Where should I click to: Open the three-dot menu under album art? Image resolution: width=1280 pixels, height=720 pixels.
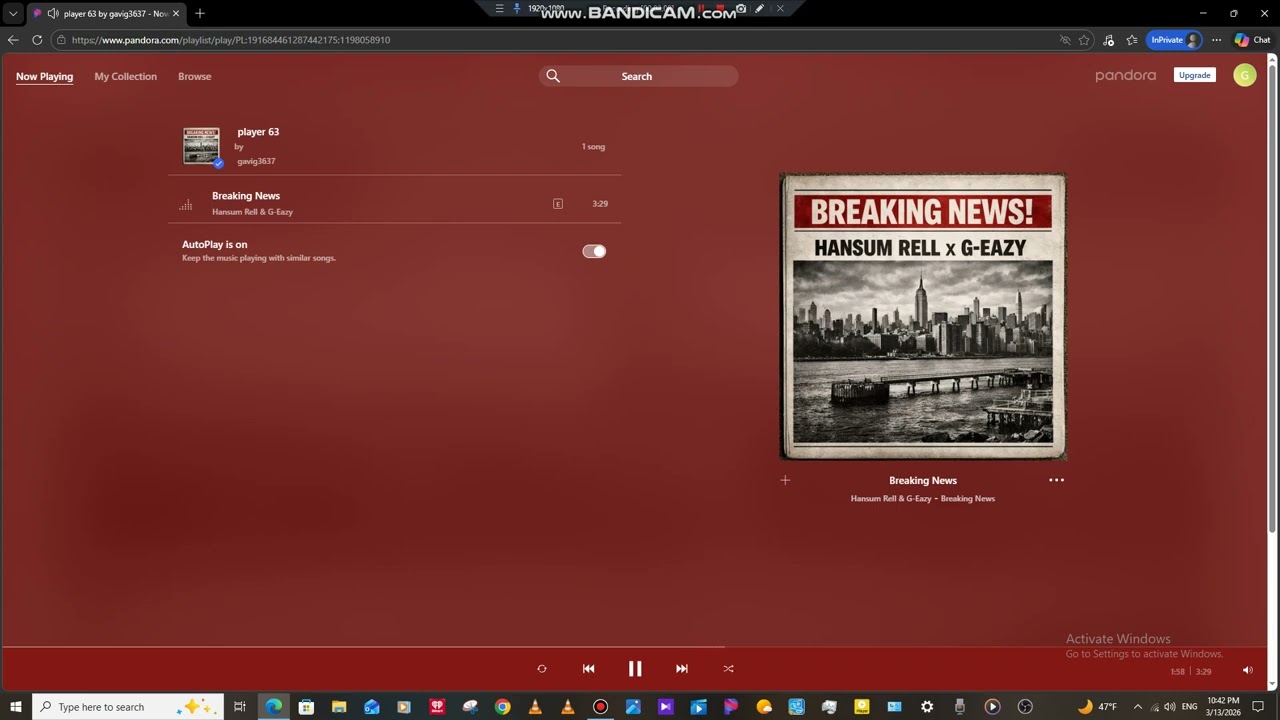coord(1056,480)
